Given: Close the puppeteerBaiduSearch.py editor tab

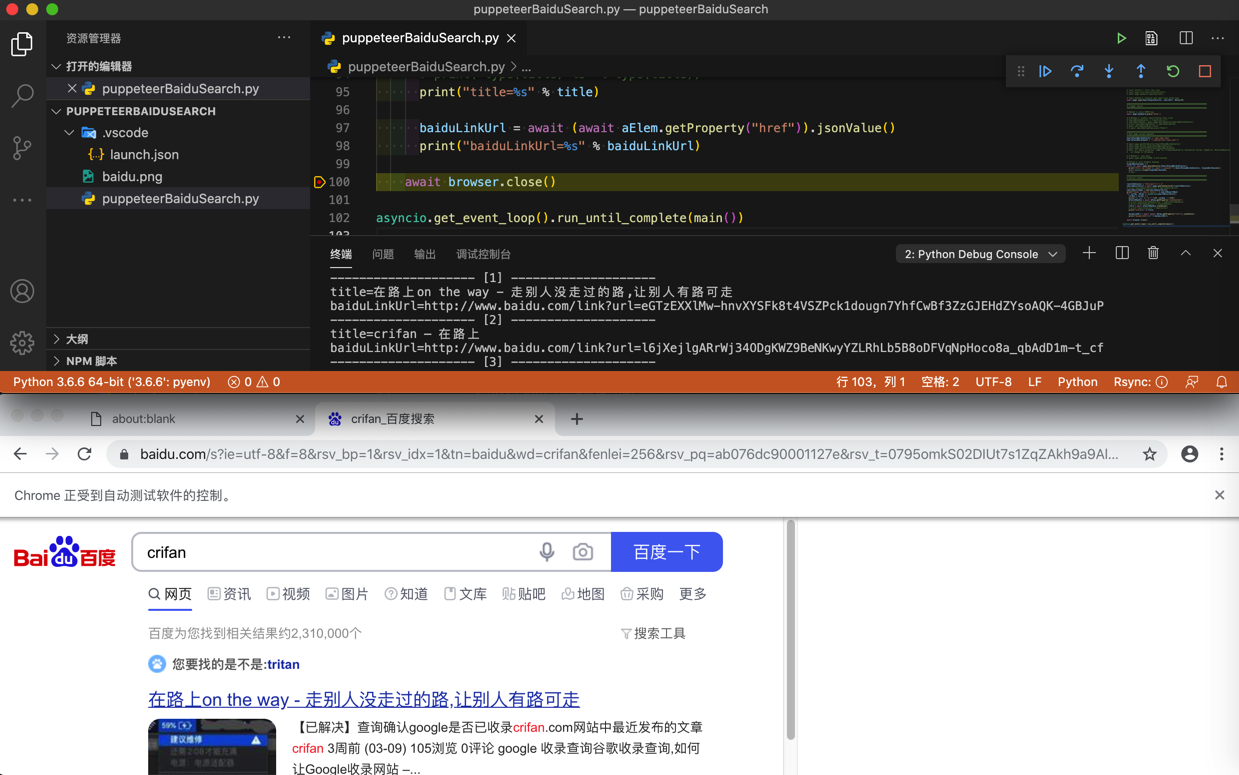Looking at the screenshot, I should coord(511,38).
